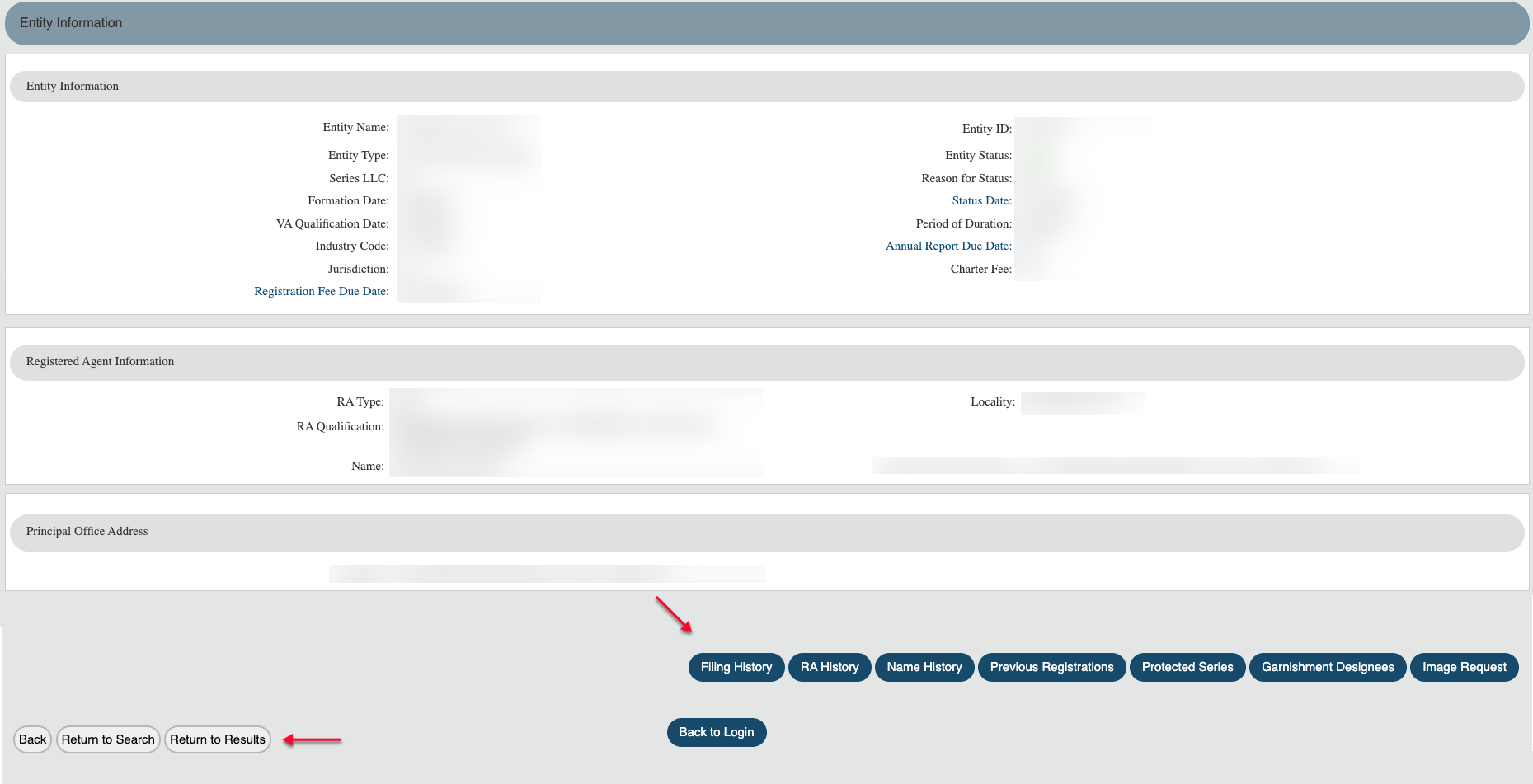Click the top blue Entity Information title bar
Viewport: 1533px width, 784px height.
pyautogui.click(x=71, y=23)
